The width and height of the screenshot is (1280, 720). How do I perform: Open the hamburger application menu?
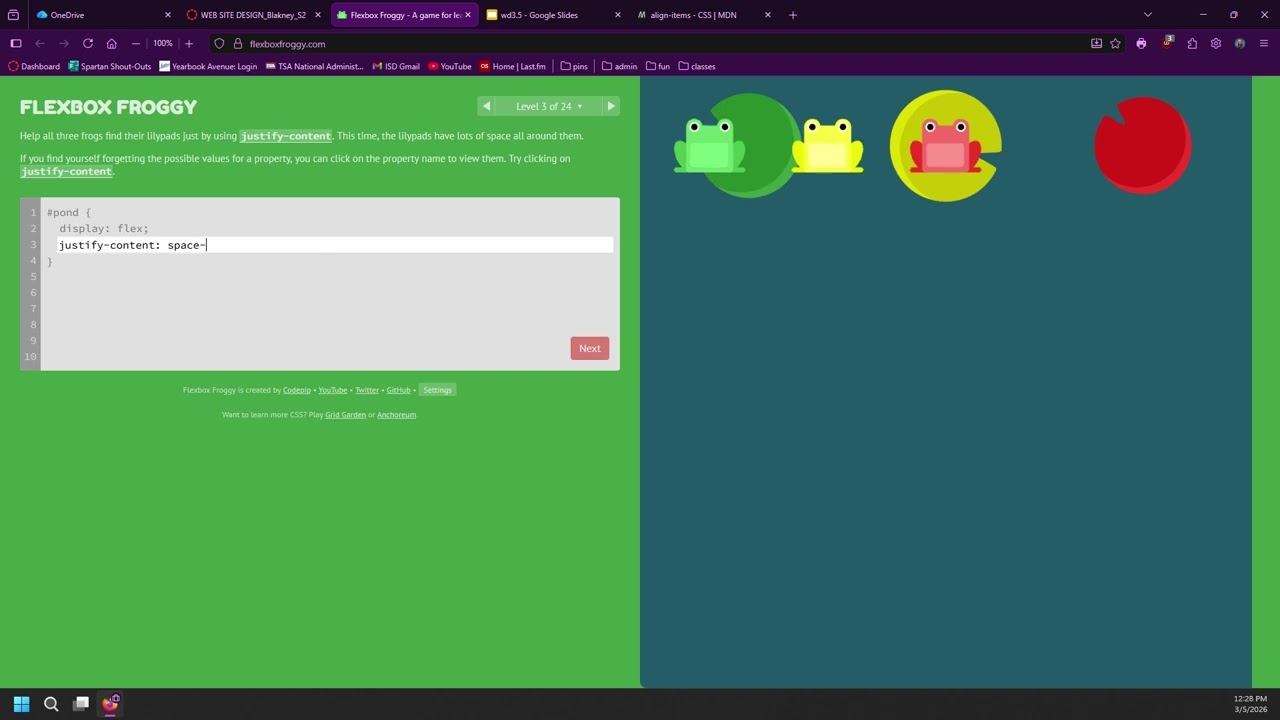click(1264, 44)
